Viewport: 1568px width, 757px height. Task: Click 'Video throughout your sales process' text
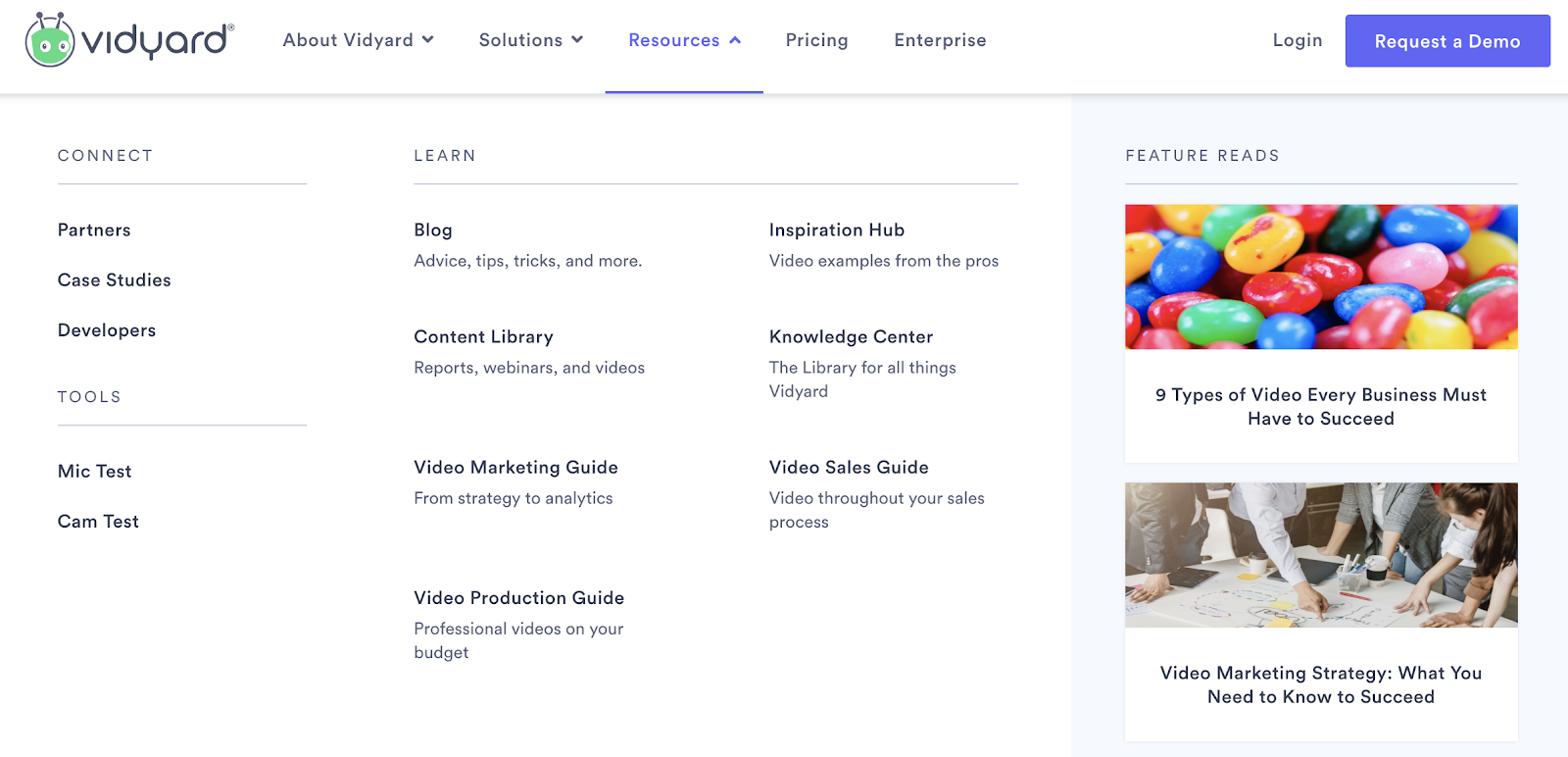[x=877, y=510]
